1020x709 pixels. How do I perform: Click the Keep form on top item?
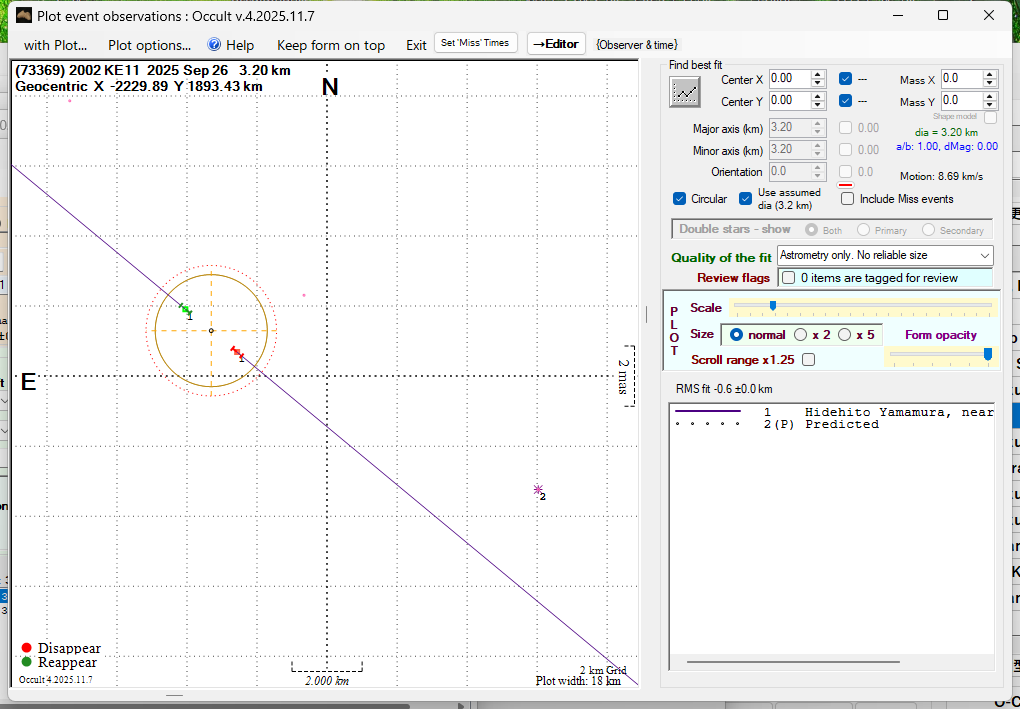click(x=331, y=45)
